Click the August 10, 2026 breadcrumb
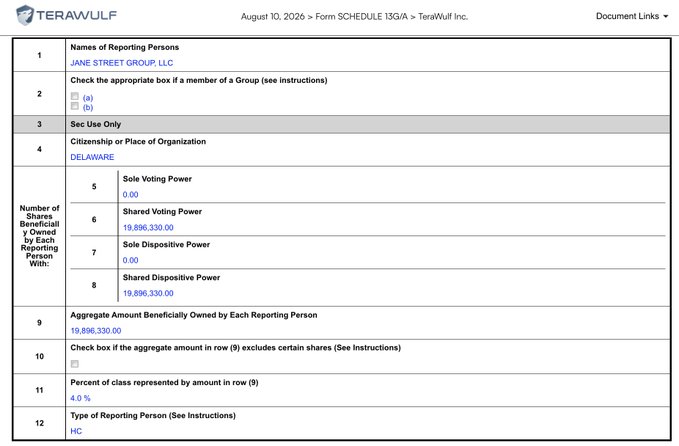The width and height of the screenshot is (679, 446). (273, 16)
